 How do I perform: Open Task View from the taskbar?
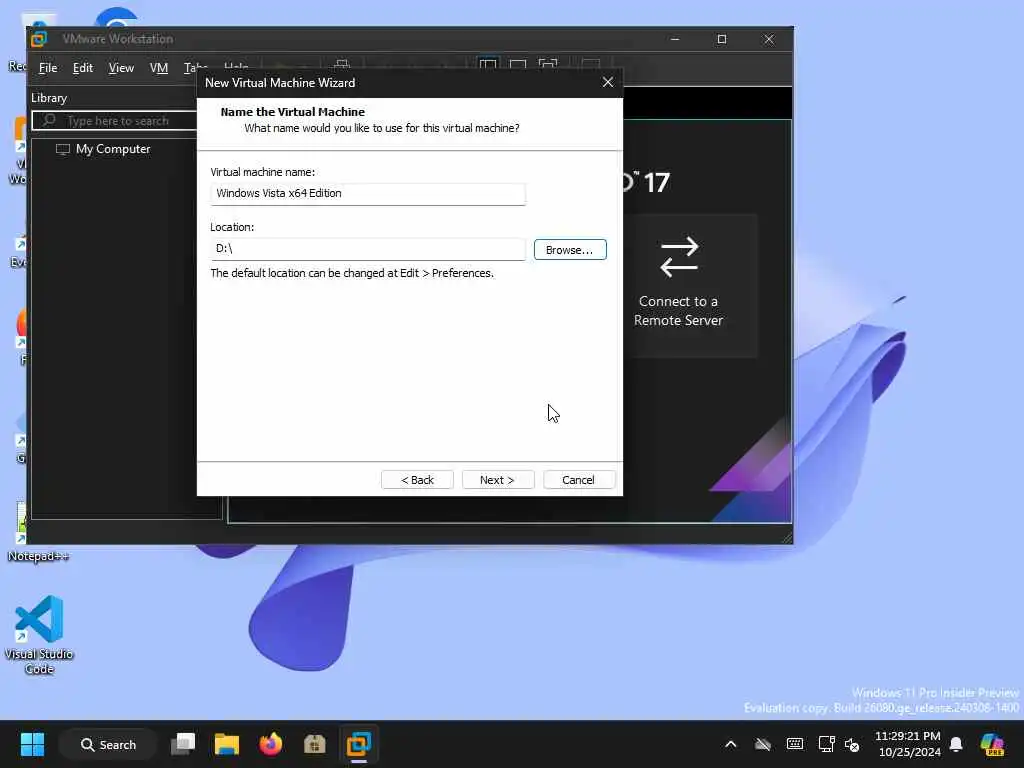click(x=184, y=744)
